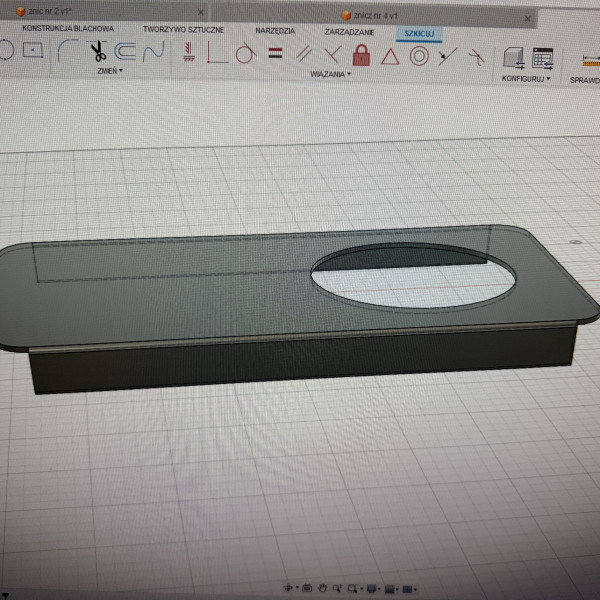The image size is (600, 600).
Task: Open the ZMIEŃ dropdown menu
Action: [x=108, y=72]
